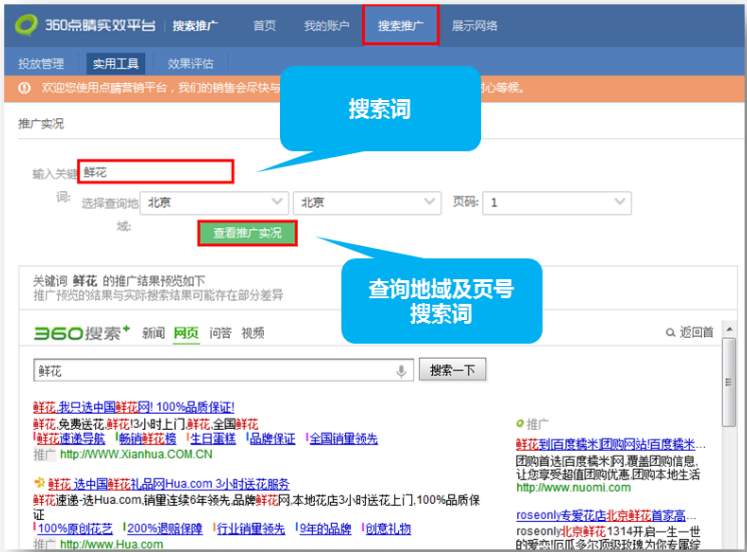Image resolution: width=747 pixels, height=552 pixels.
Task: Open the 鲜花 选中国鲜花礼品网Hua.com result title
Action: point(169,484)
